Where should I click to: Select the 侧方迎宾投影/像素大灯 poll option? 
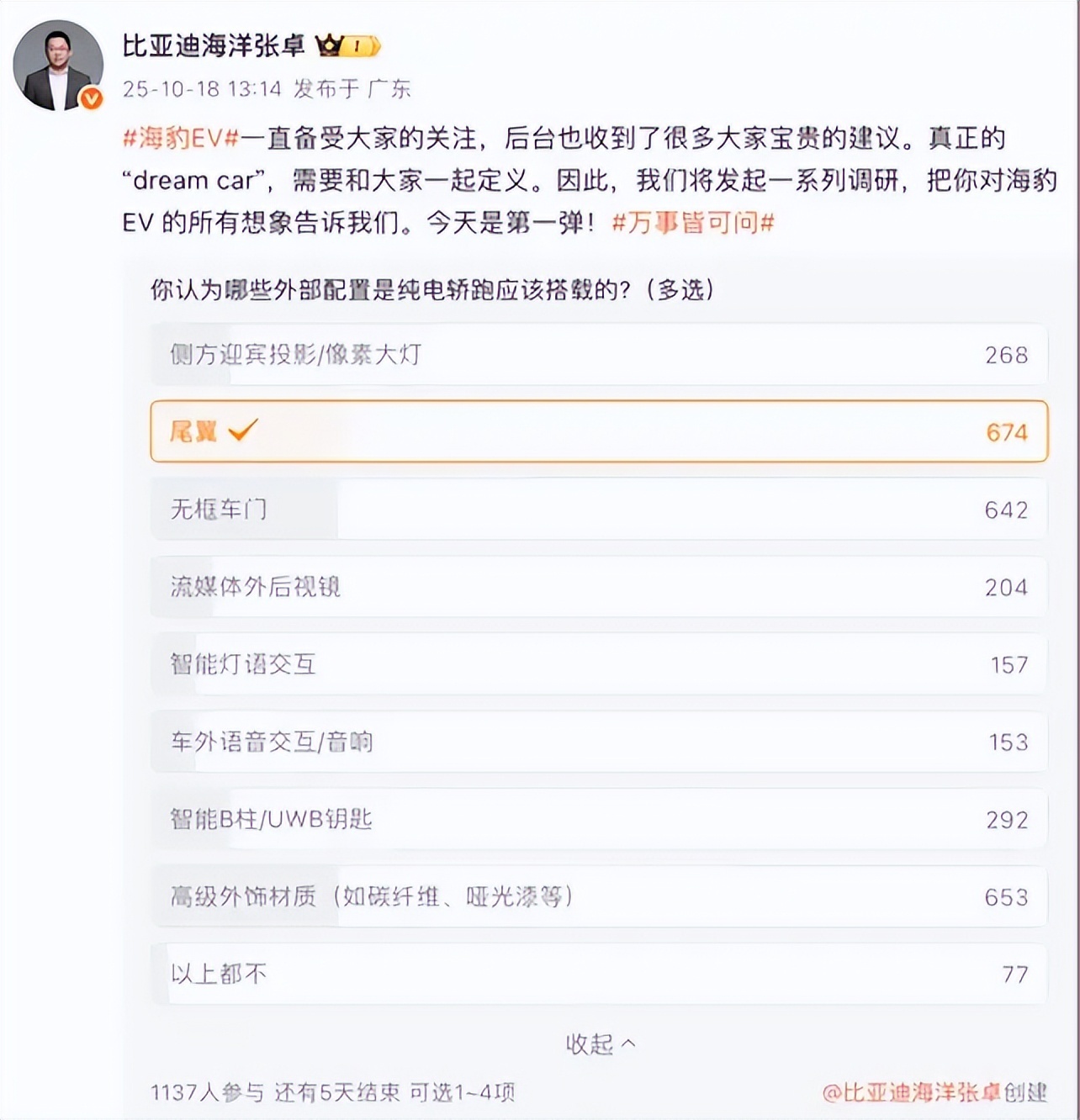click(598, 355)
